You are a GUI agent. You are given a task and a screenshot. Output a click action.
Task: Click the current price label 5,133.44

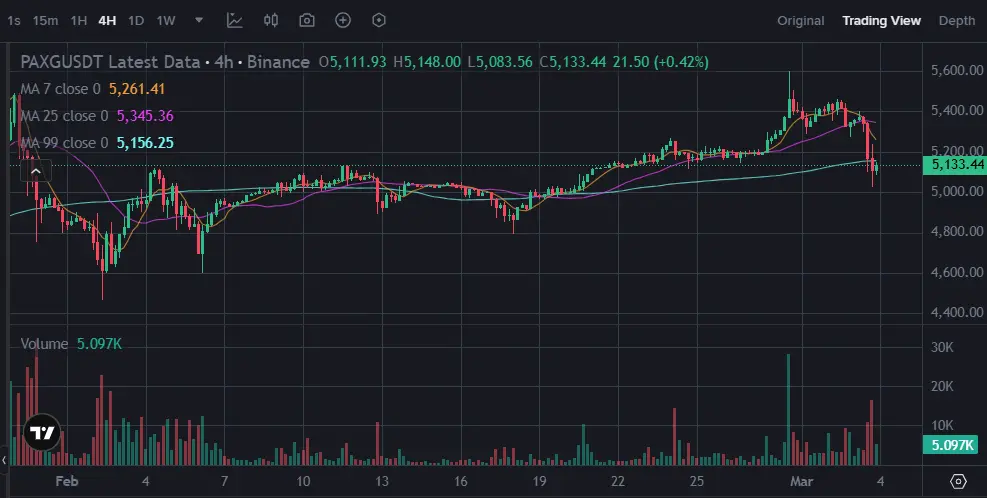coord(957,165)
